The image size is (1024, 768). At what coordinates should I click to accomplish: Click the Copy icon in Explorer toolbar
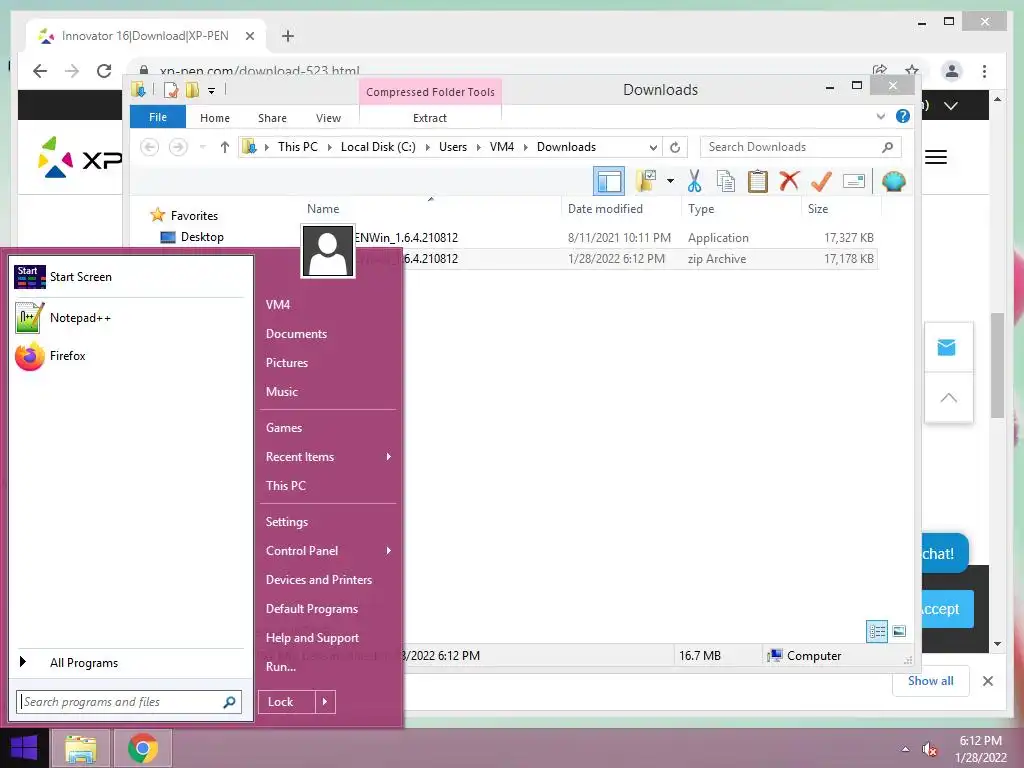click(726, 181)
